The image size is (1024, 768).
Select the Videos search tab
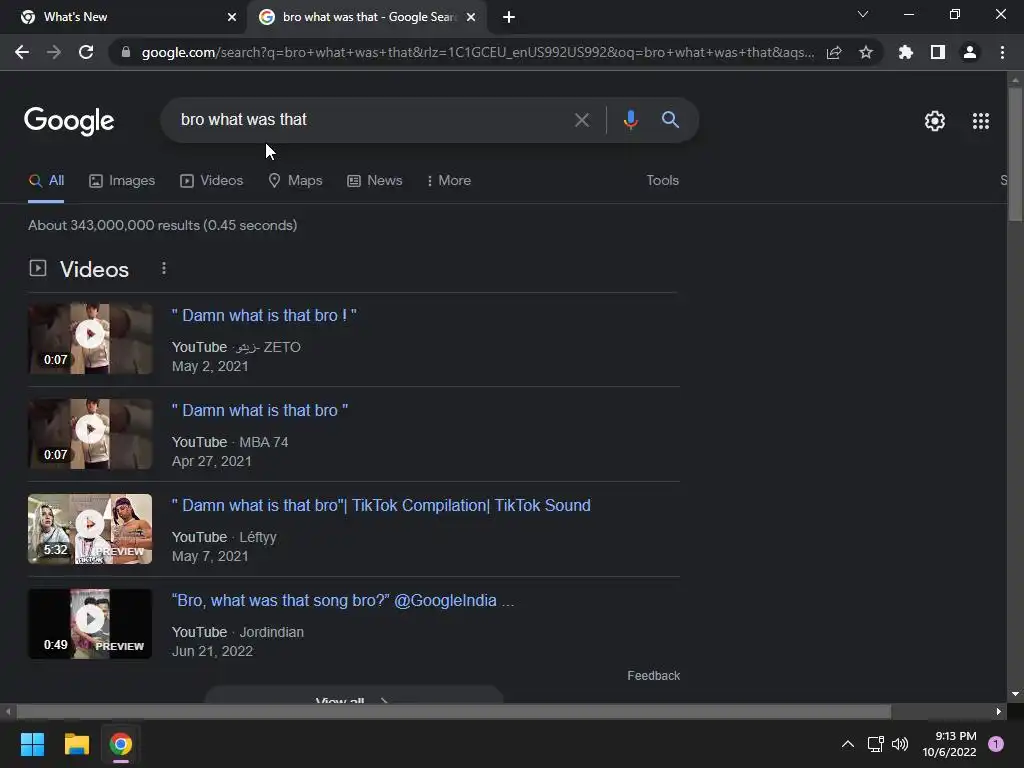click(212, 181)
